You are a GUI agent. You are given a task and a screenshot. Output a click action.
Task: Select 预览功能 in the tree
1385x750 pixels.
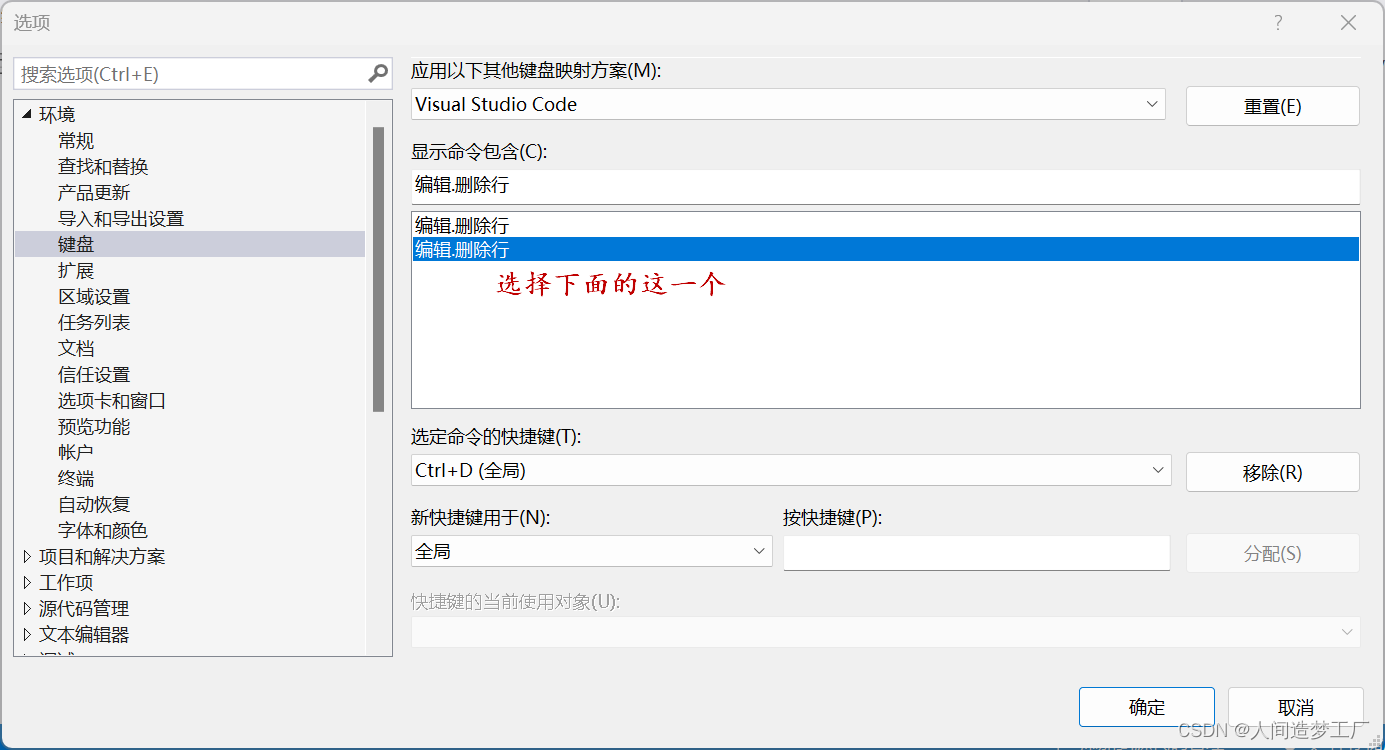point(94,426)
